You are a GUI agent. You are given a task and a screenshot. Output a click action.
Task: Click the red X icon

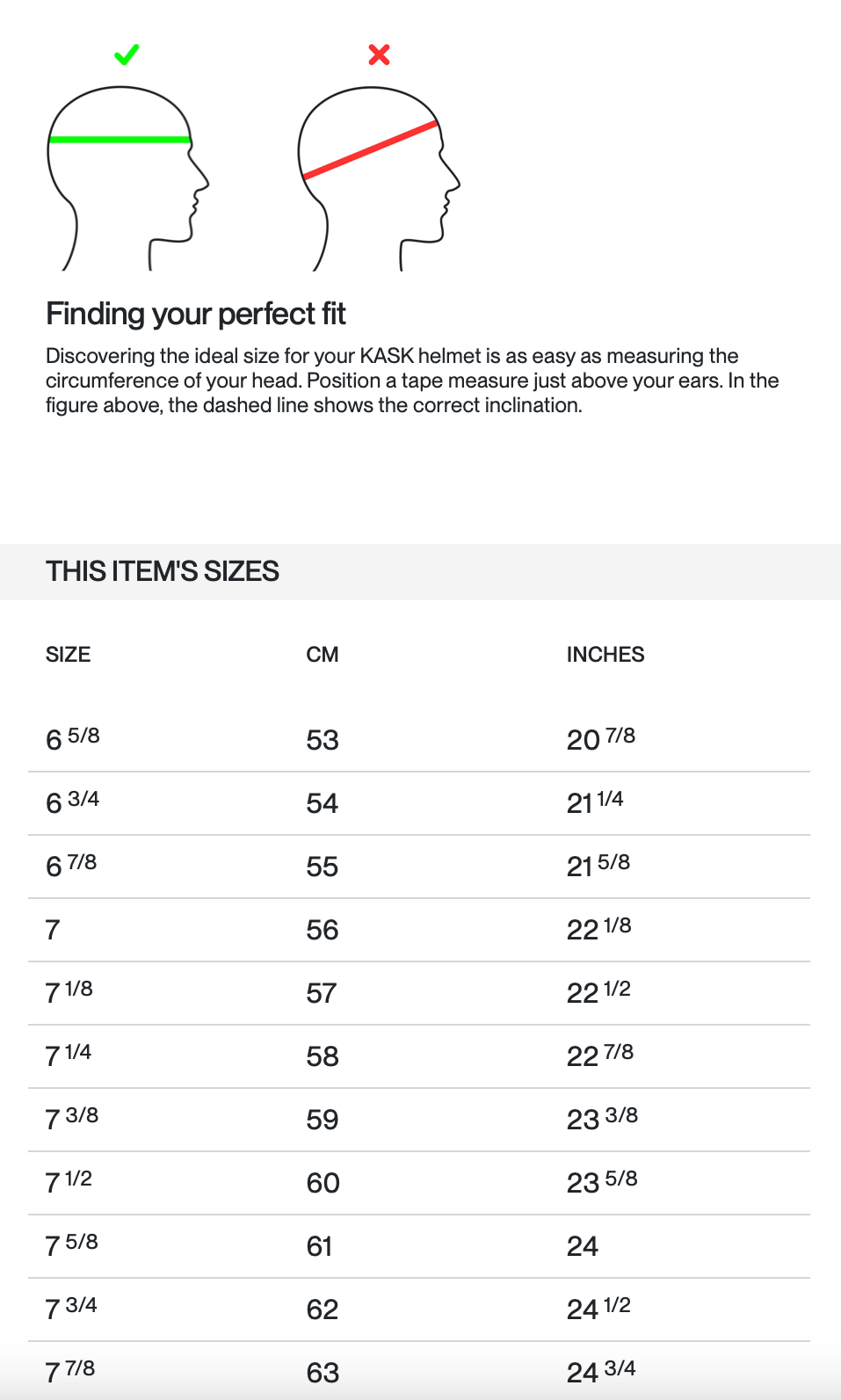379,54
